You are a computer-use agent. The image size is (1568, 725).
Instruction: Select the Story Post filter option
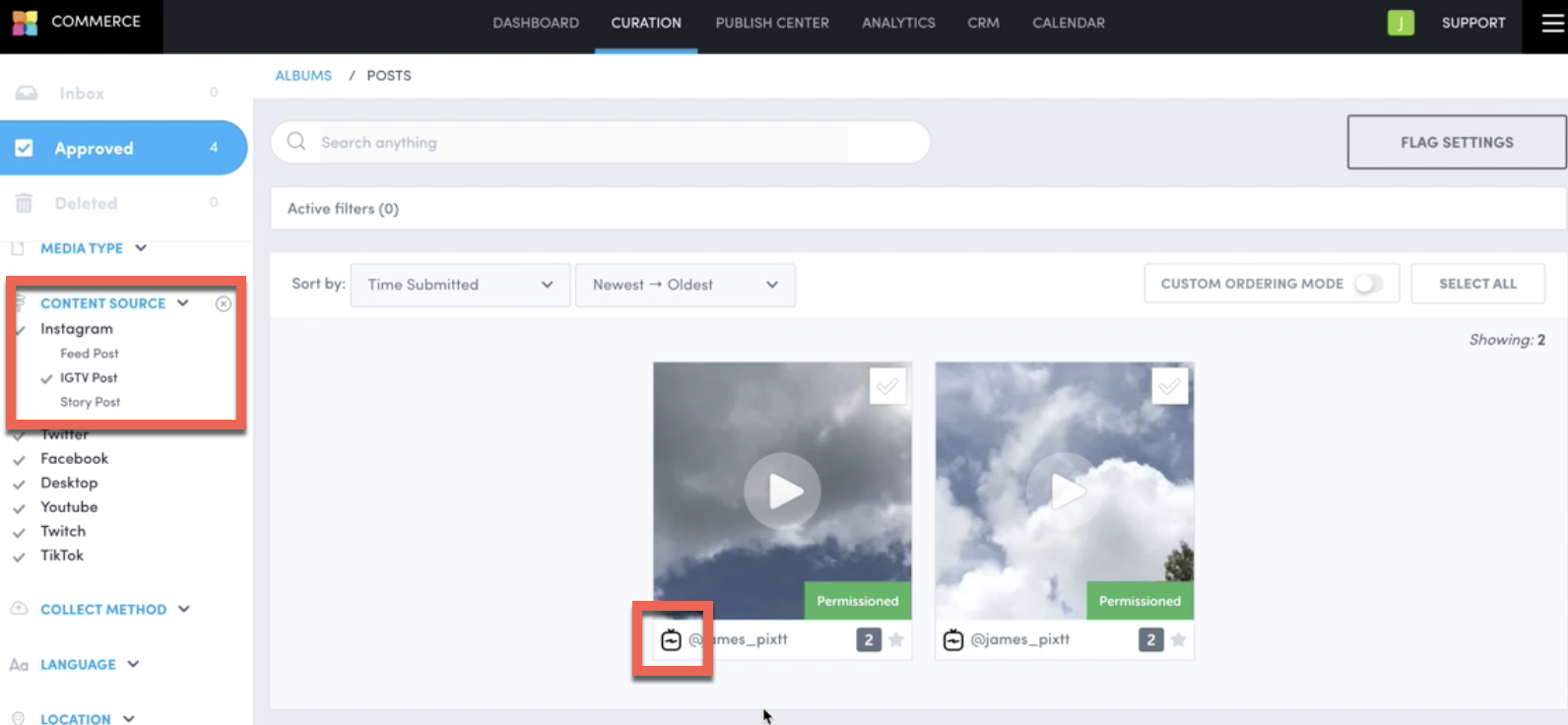(x=90, y=402)
